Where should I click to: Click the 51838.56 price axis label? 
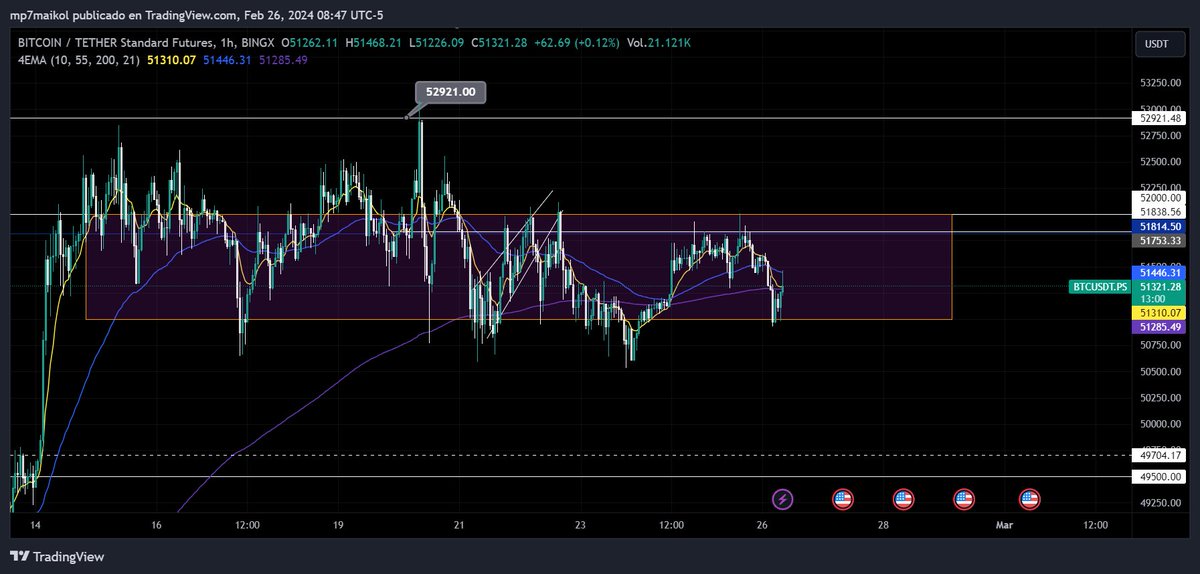coord(1161,213)
